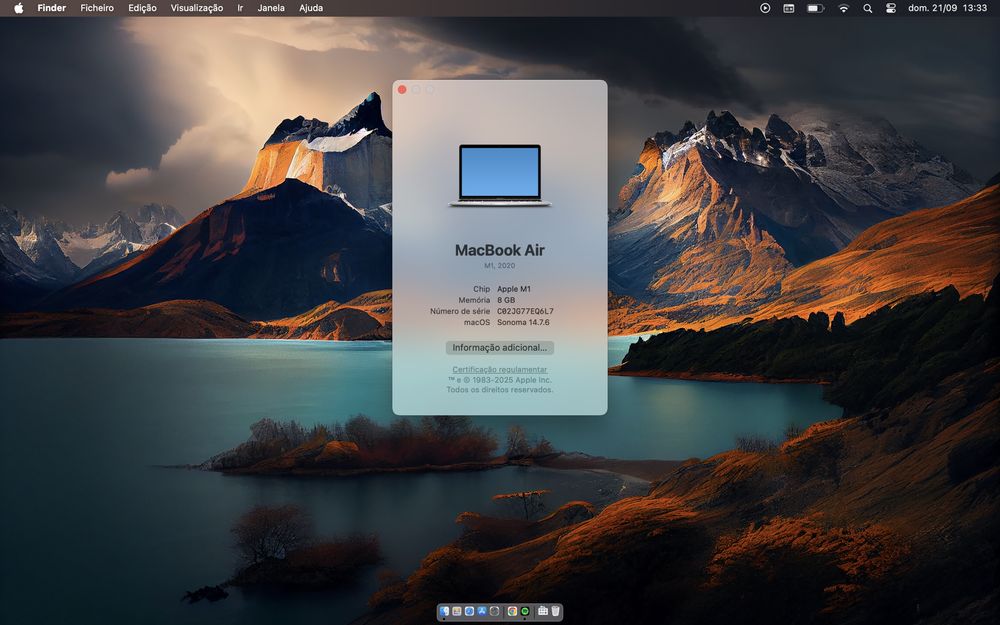The width and height of the screenshot is (1000, 625).
Task: Open the Certificação regulamentar link
Action: coord(499,369)
